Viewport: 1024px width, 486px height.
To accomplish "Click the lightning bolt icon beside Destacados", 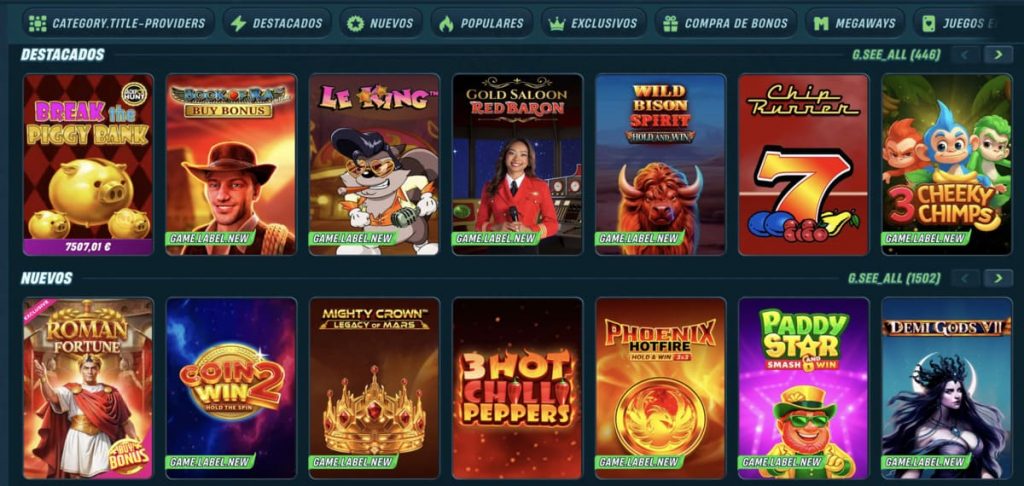I will click(238, 24).
